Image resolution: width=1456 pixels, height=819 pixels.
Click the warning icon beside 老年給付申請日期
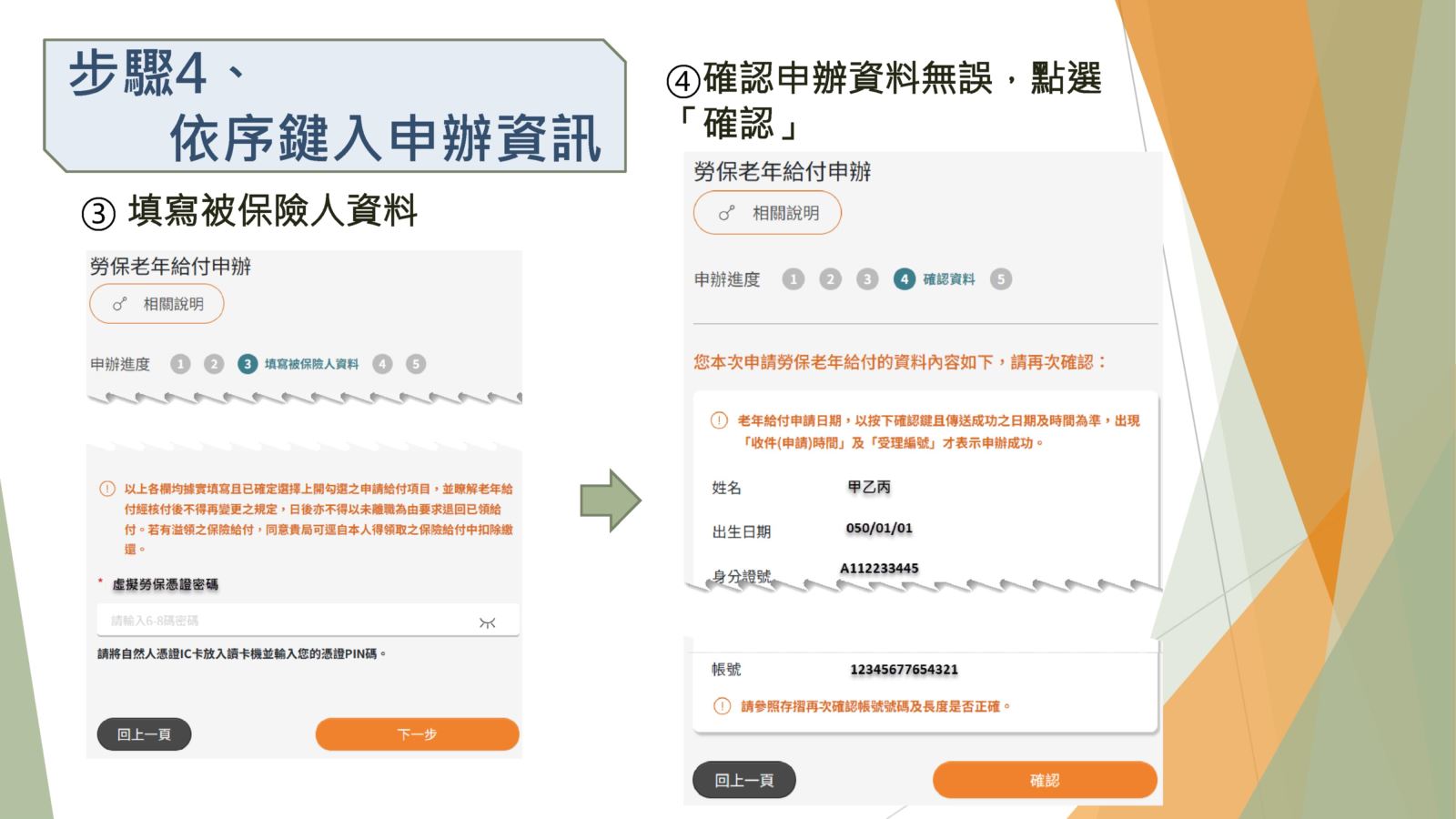pyautogui.click(x=719, y=420)
